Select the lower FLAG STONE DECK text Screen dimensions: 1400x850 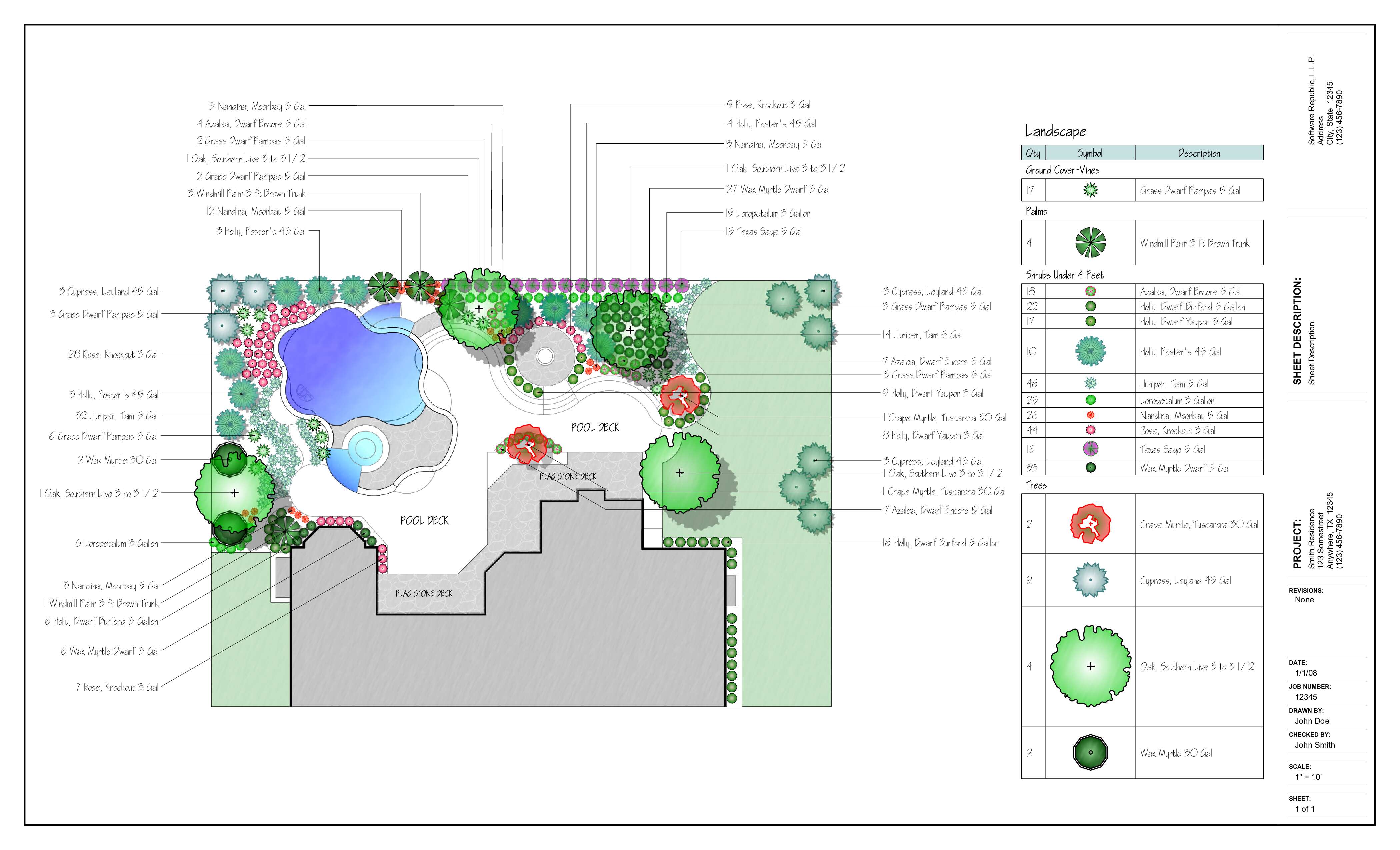pos(424,593)
